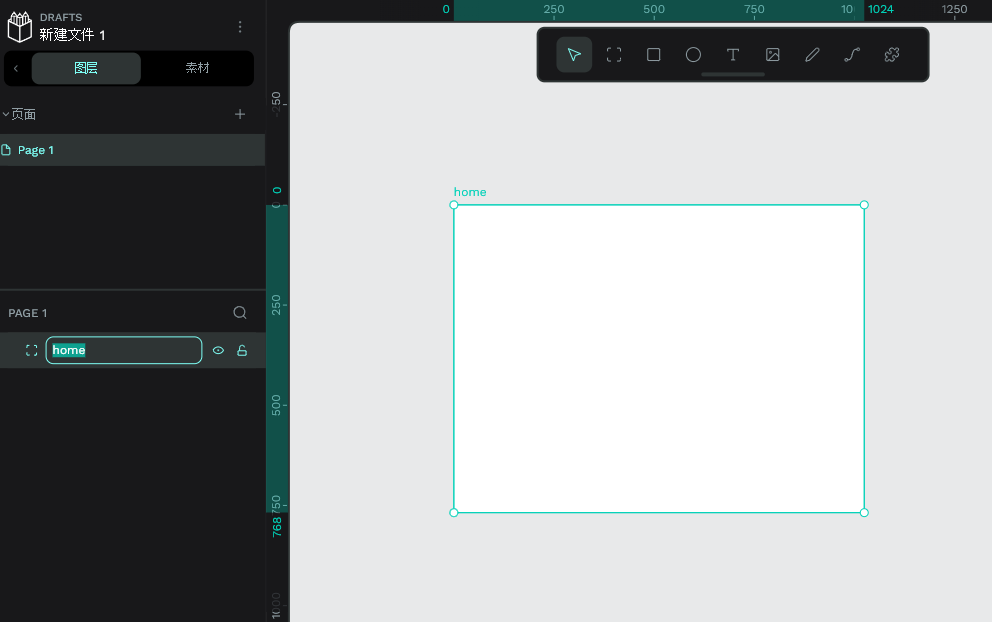Toggle visibility of the home layer
This screenshot has width=992, height=622.
pos(218,350)
